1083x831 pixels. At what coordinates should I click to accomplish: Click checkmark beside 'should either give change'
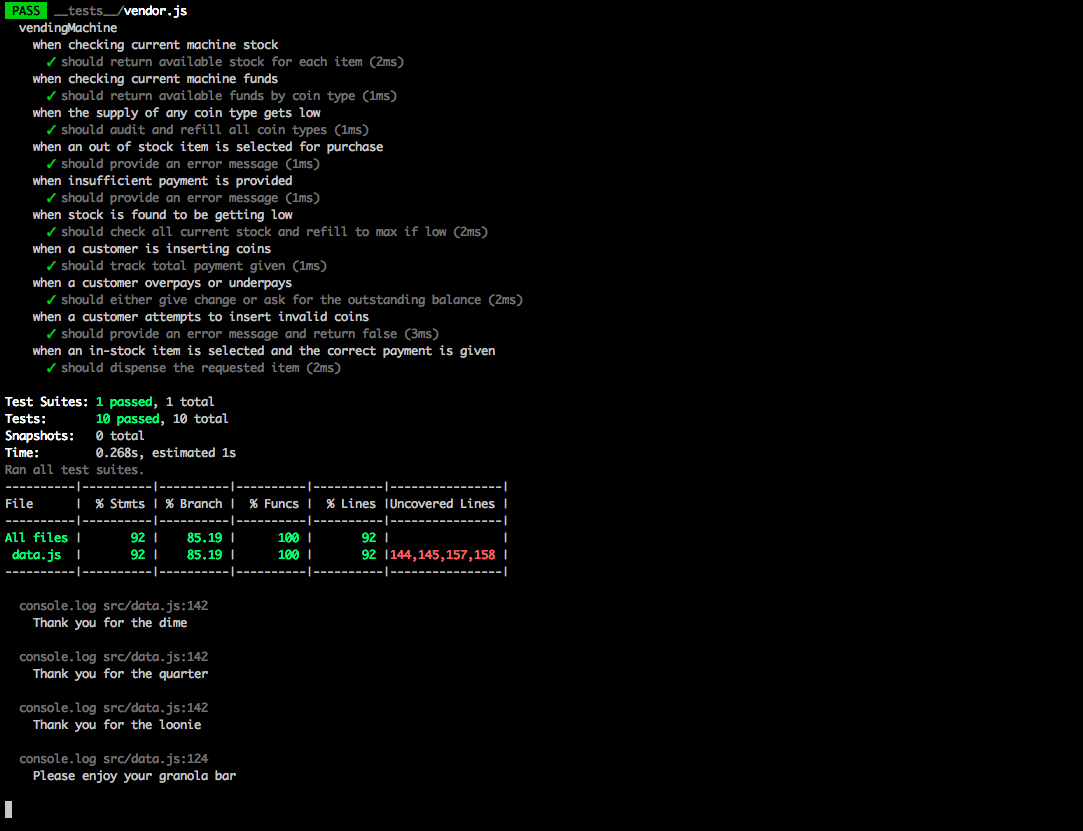(x=51, y=300)
